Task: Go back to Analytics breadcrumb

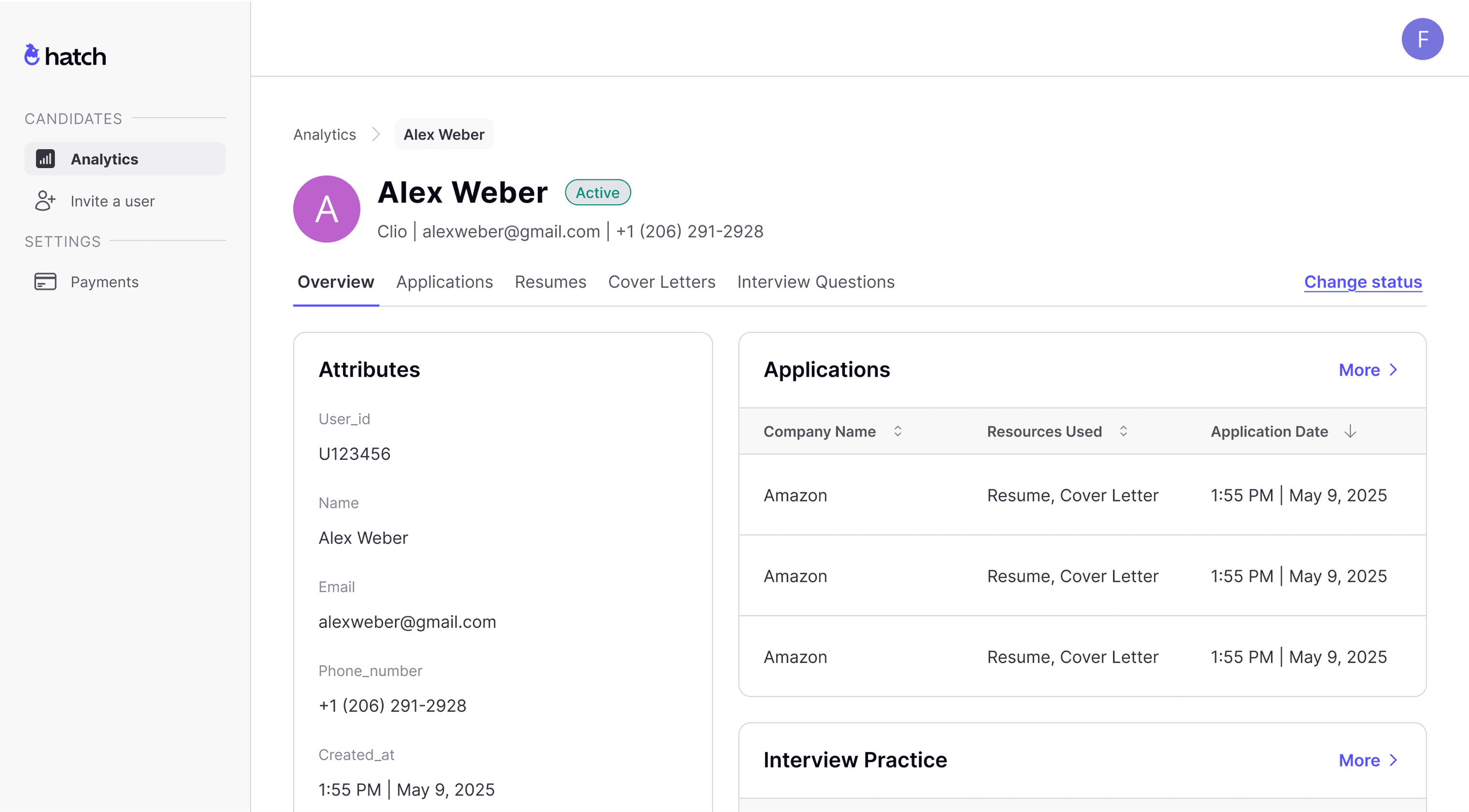Action: (x=324, y=135)
